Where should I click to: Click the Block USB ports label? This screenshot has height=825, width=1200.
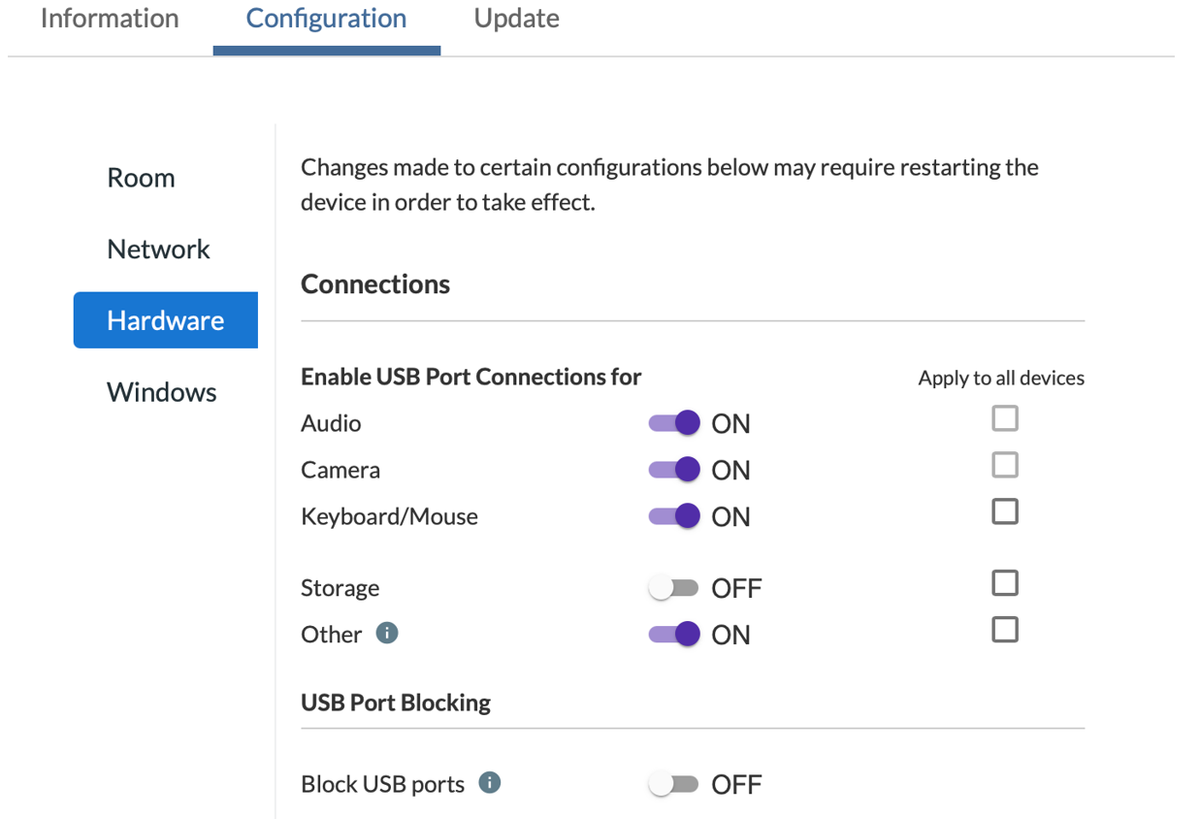tap(383, 784)
